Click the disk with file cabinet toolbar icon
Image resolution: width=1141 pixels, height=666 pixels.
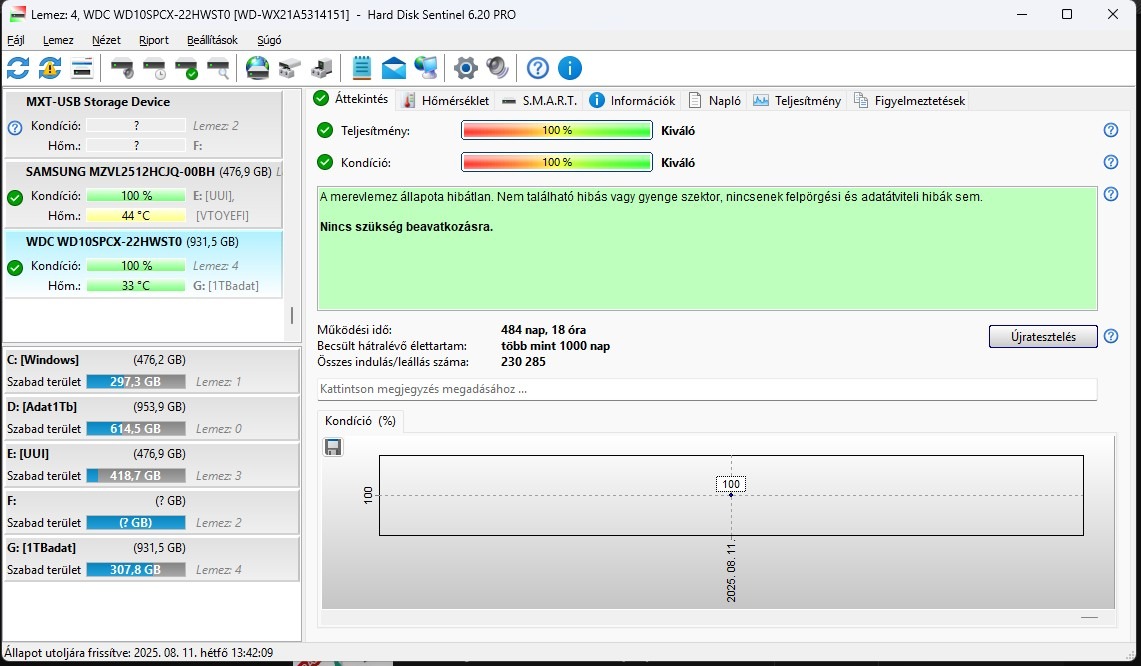coord(290,68)
